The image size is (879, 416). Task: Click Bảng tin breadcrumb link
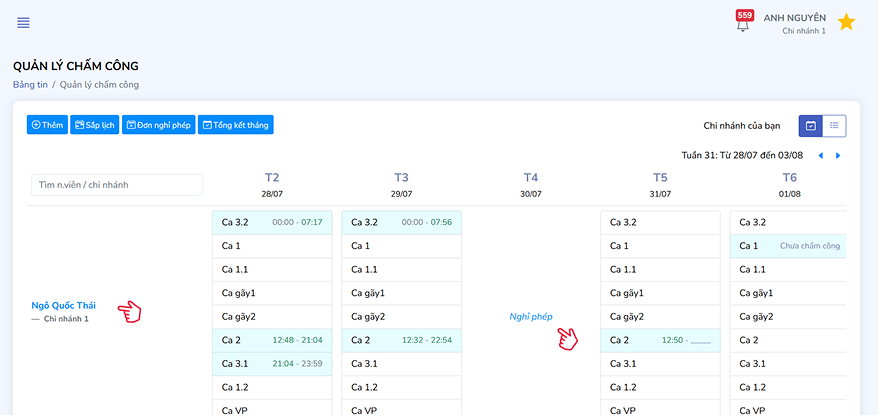(x=30, y=84)
